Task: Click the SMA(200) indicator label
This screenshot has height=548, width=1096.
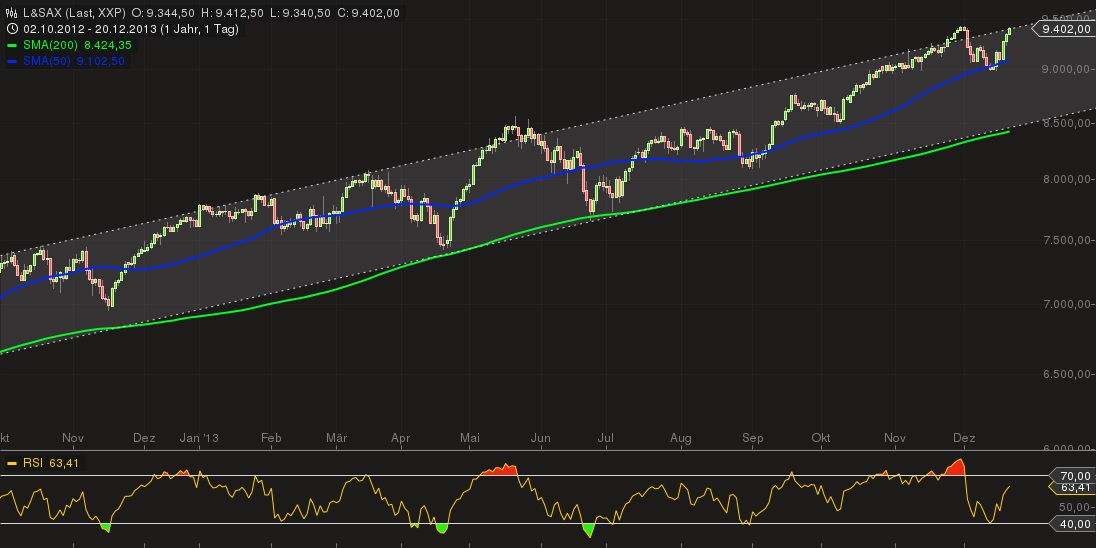Action: [43, 45]
